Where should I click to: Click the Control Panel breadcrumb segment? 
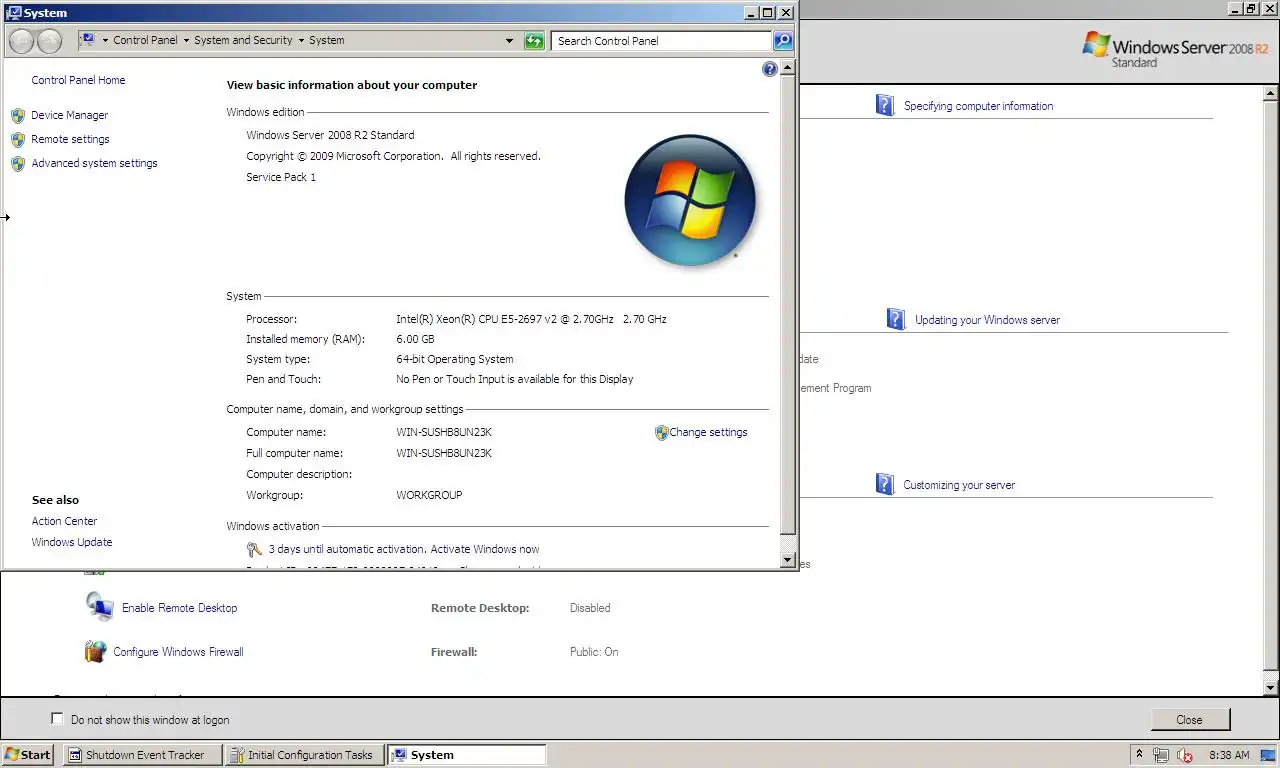[x=145, y=41]
